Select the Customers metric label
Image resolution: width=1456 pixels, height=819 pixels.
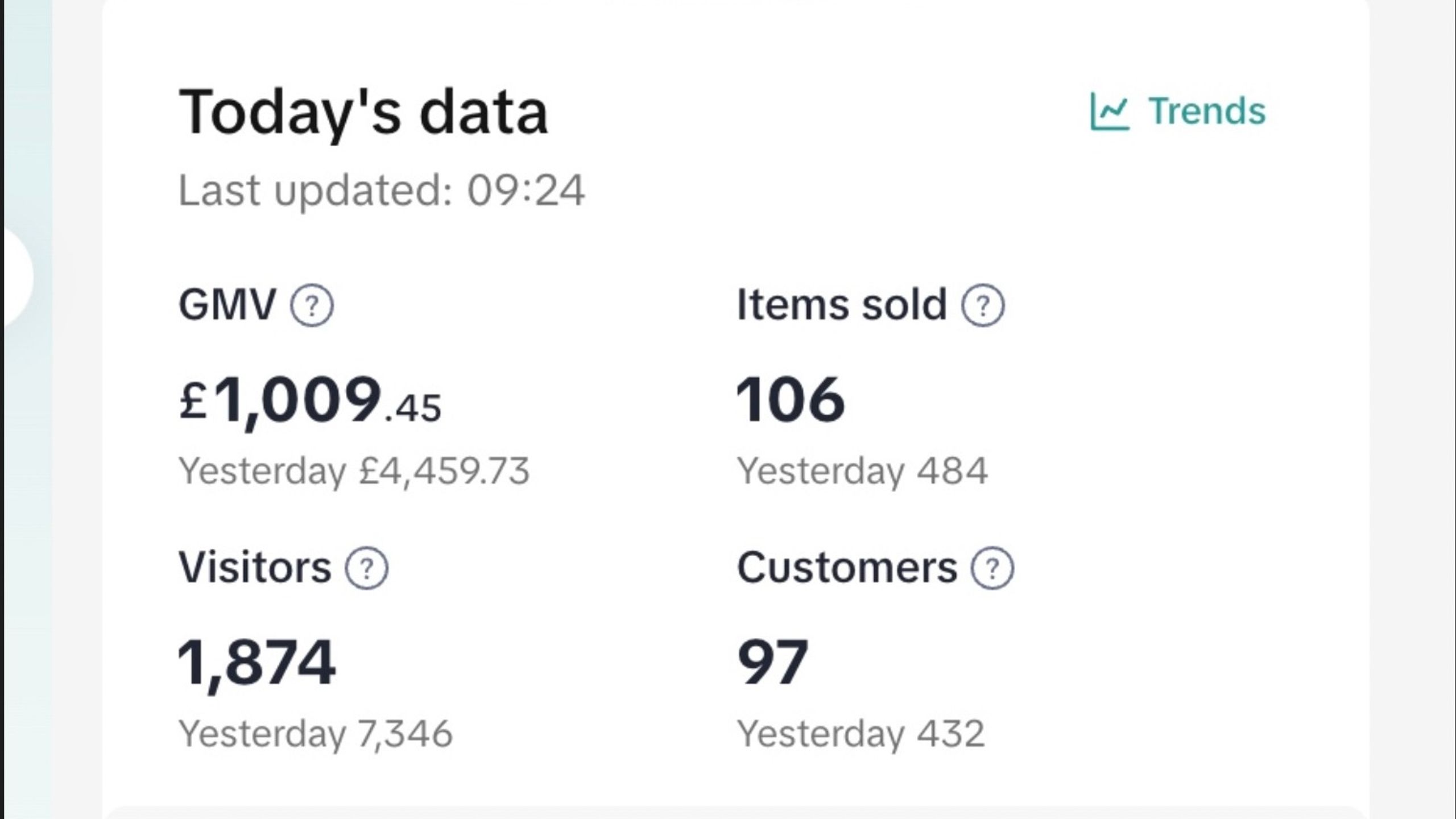(847, 568)
